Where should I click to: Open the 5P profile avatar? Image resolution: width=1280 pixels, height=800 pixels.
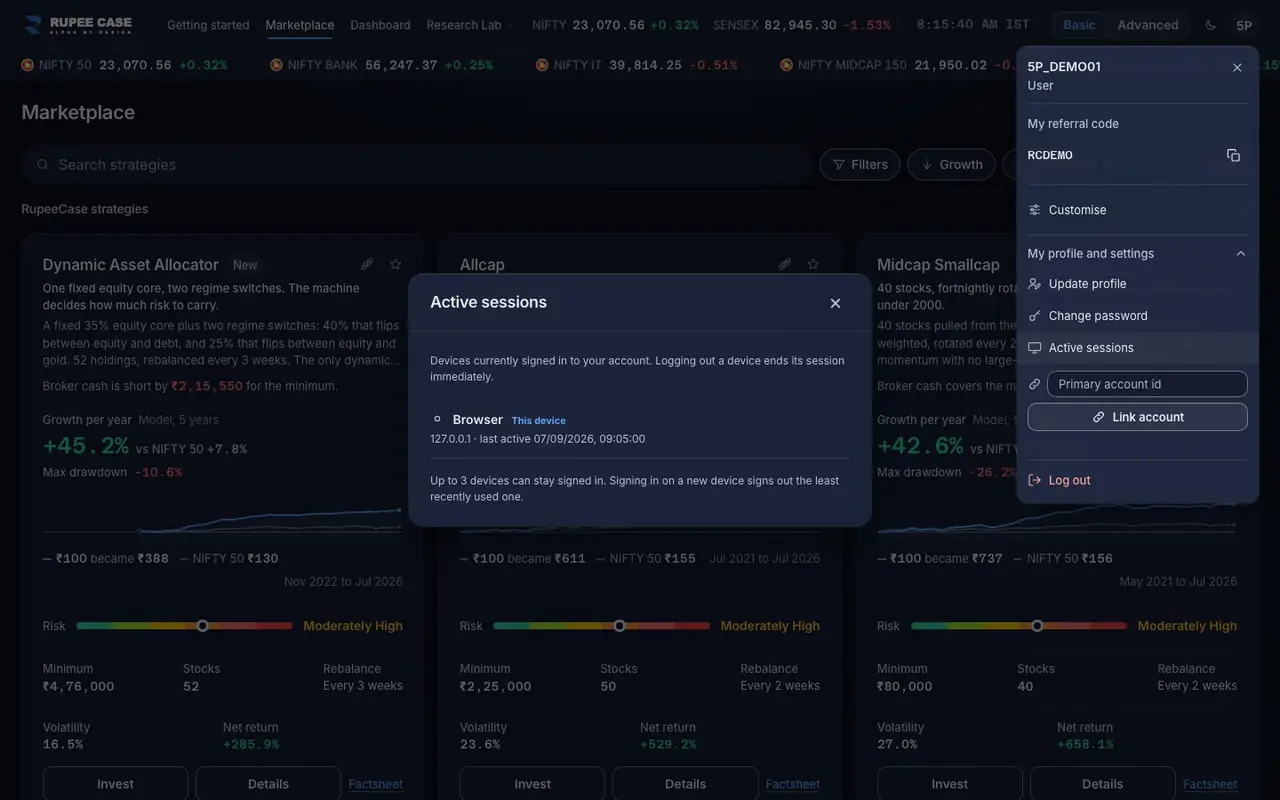coord(1244,25)
